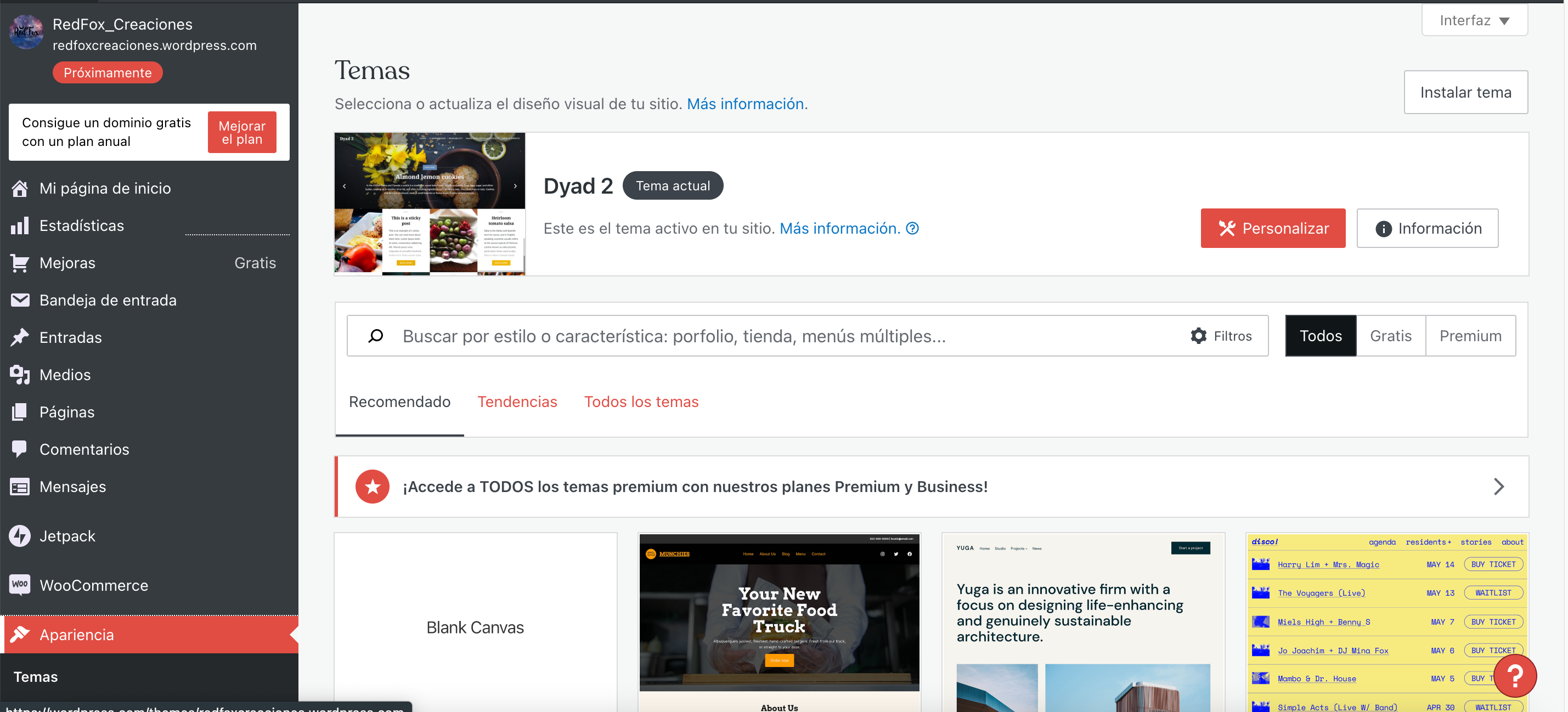The width and height of the screenshot is (1568, 712).
Task: Click the paintbrush icon for Apariencia
Action: (x=20, y=635)
